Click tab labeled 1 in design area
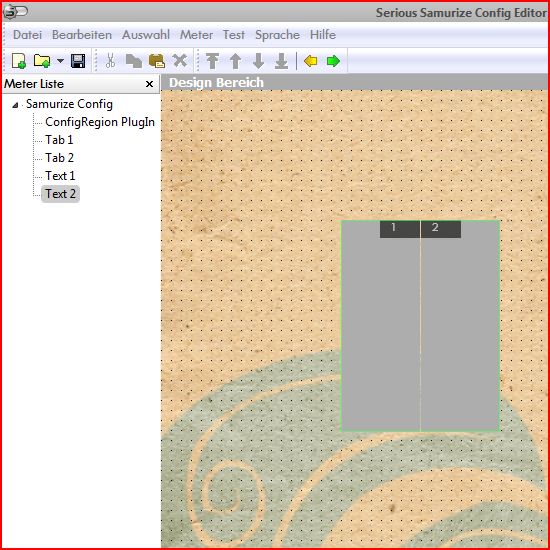The width and height of the screenshot is (550, 550). [x=400, y=229]
